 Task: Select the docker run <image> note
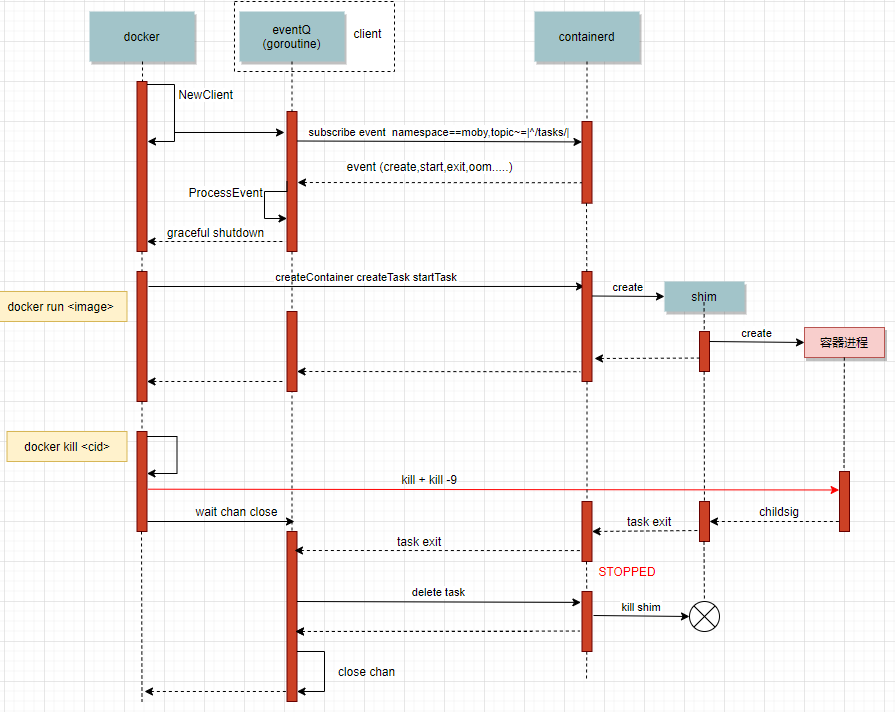(63, 306)
